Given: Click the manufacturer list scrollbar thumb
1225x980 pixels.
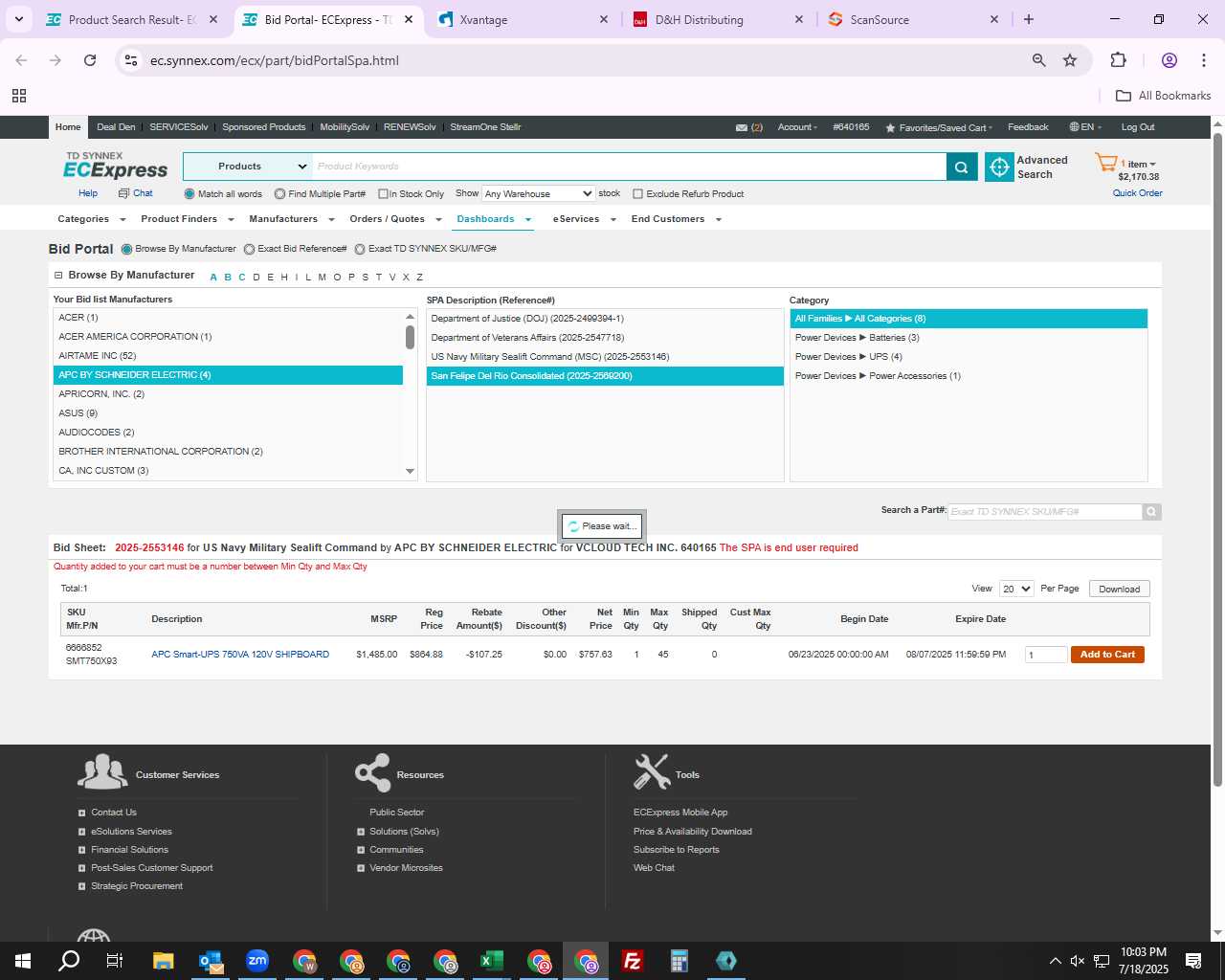Looking at the screenshot, I should 410,337.
